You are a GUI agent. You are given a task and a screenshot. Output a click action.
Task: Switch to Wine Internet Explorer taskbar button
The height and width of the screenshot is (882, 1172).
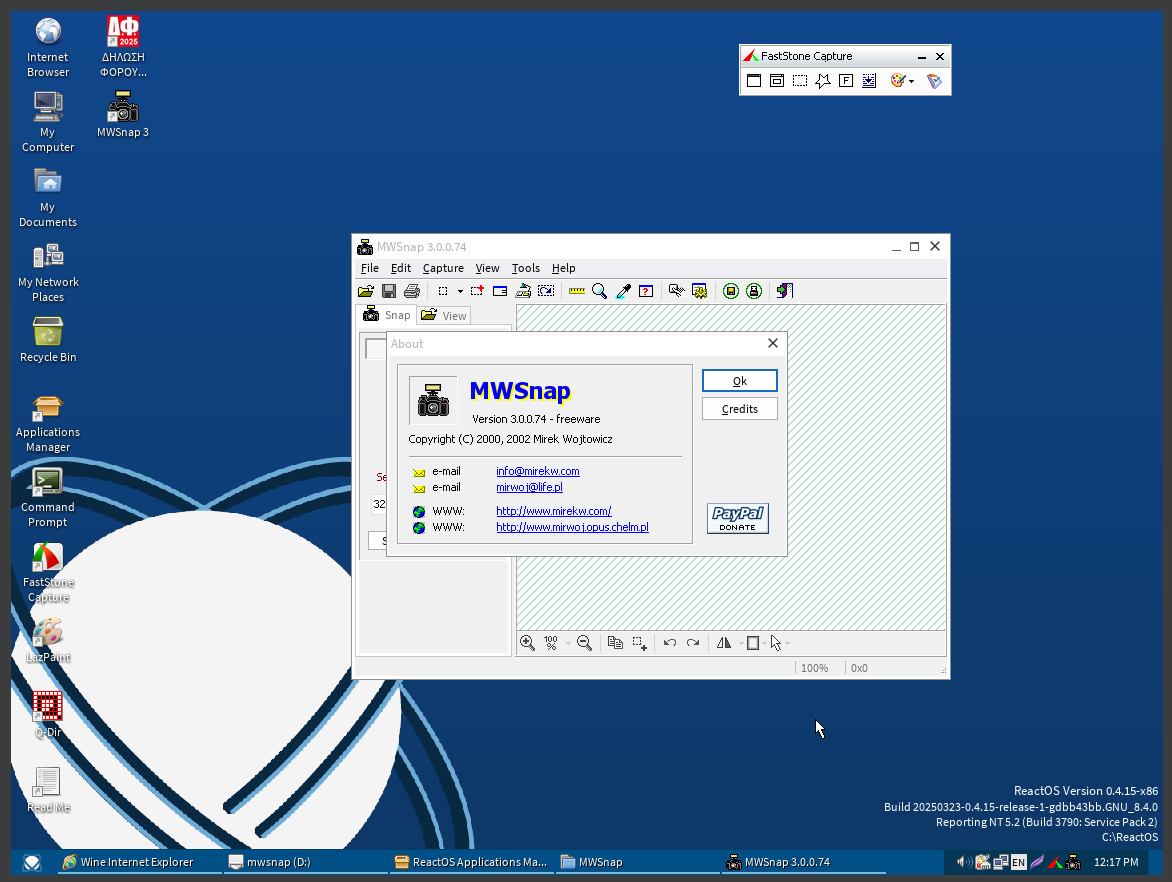140,862
